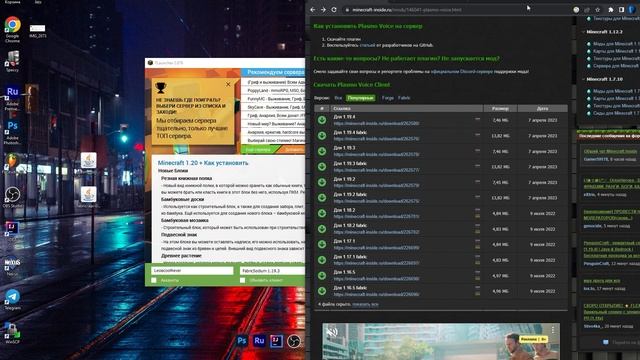This screenshot has height=360, width=640.
Task: Toggle the Аккаунты checkbox in TLauncher
Action: (154, 280)
